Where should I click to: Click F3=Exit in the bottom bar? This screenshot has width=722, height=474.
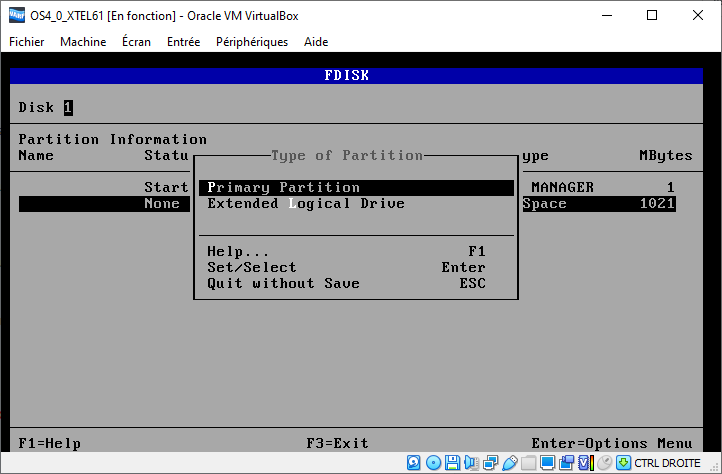tap(337, 444)
